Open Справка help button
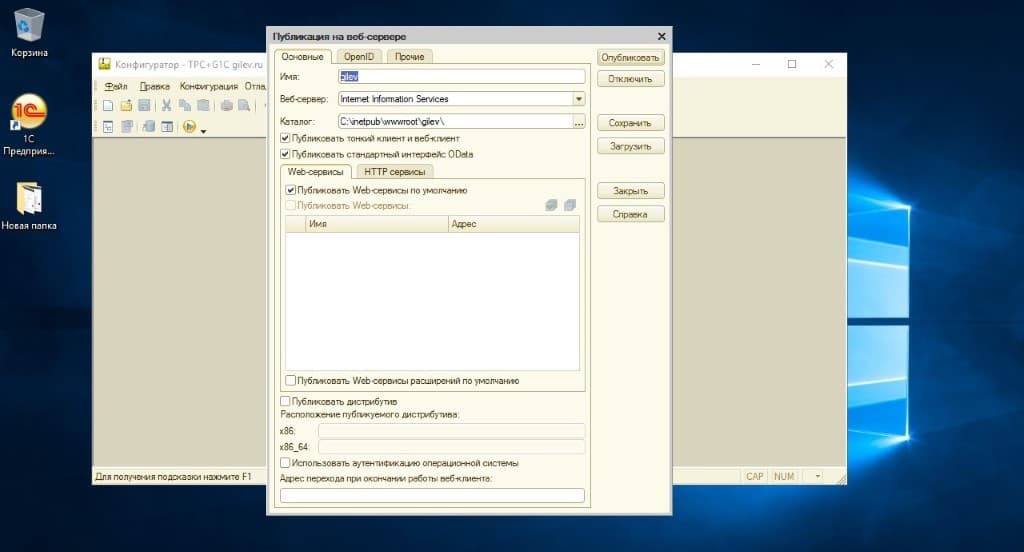1024x552 pixels. pyautogui.click(x=630, y=214)
